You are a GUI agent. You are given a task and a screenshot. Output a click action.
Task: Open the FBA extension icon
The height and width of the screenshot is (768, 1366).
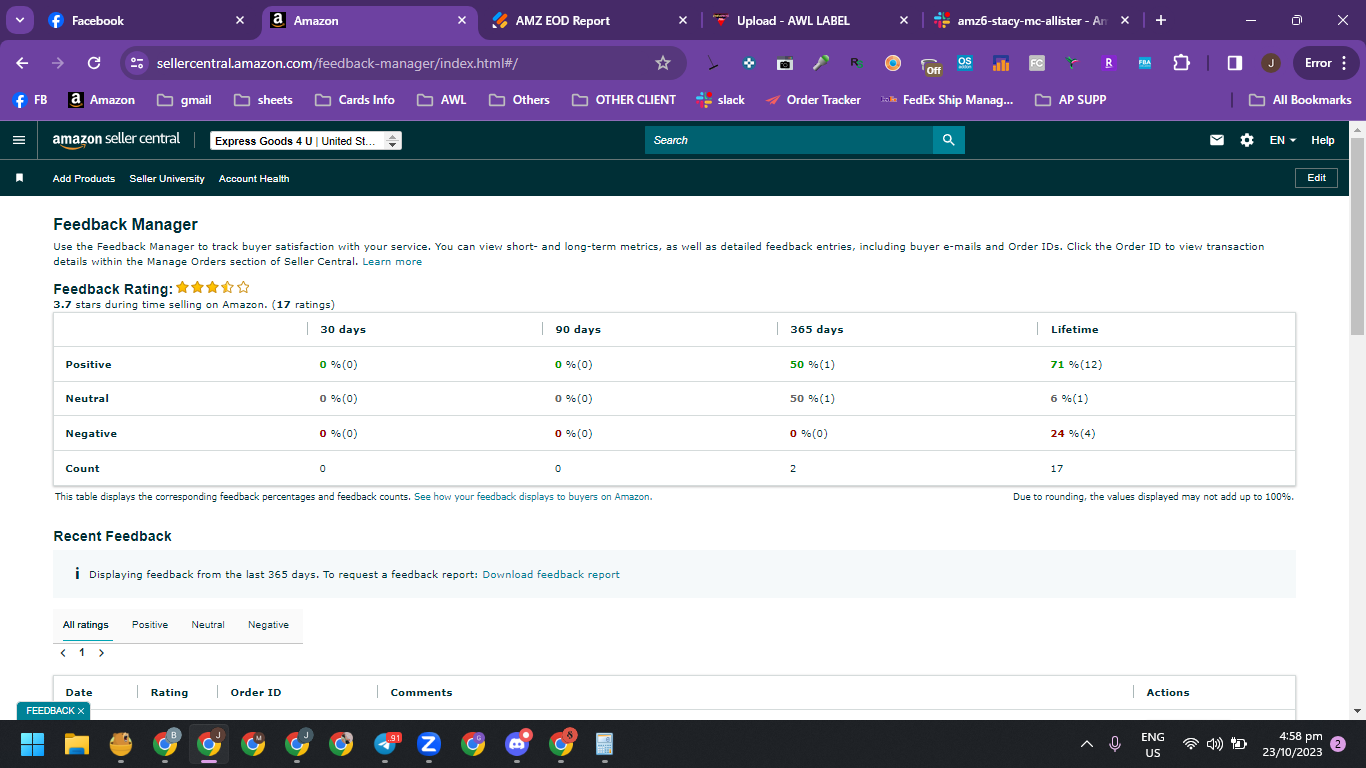click(1145, 63)
